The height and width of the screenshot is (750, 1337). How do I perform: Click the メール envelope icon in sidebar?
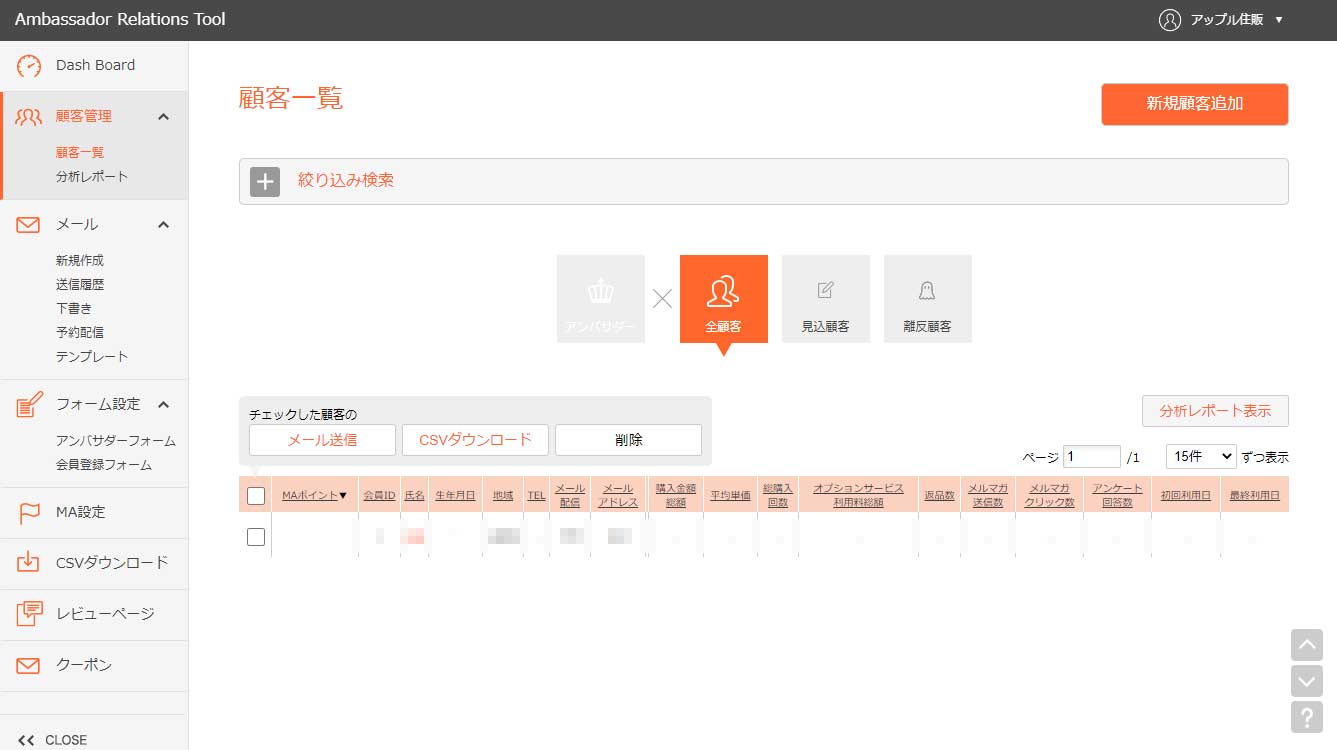tap(29, 225)
